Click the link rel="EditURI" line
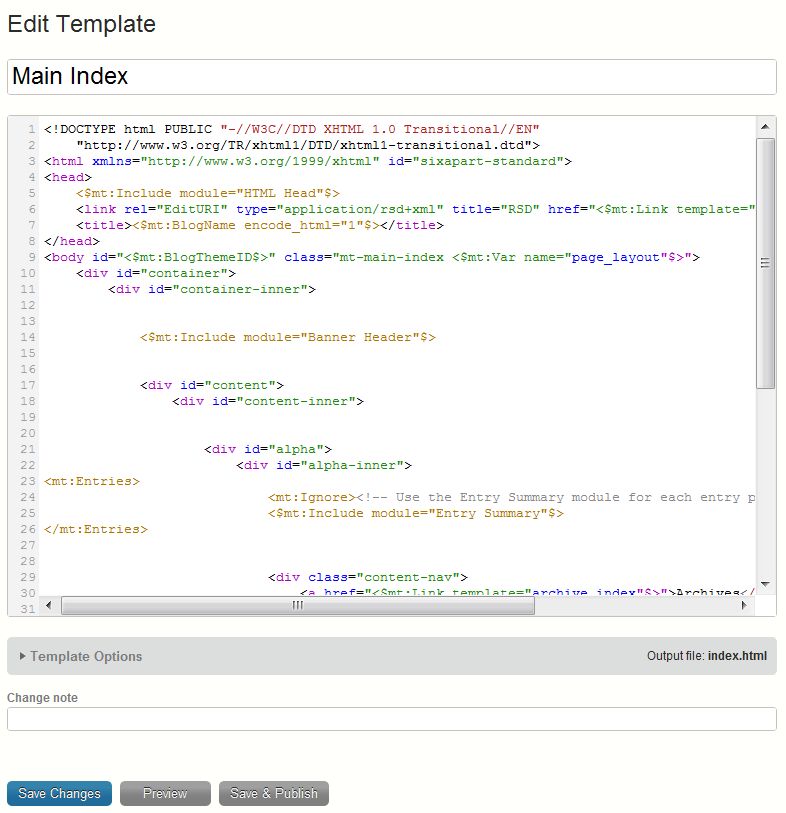 [415, 209]
